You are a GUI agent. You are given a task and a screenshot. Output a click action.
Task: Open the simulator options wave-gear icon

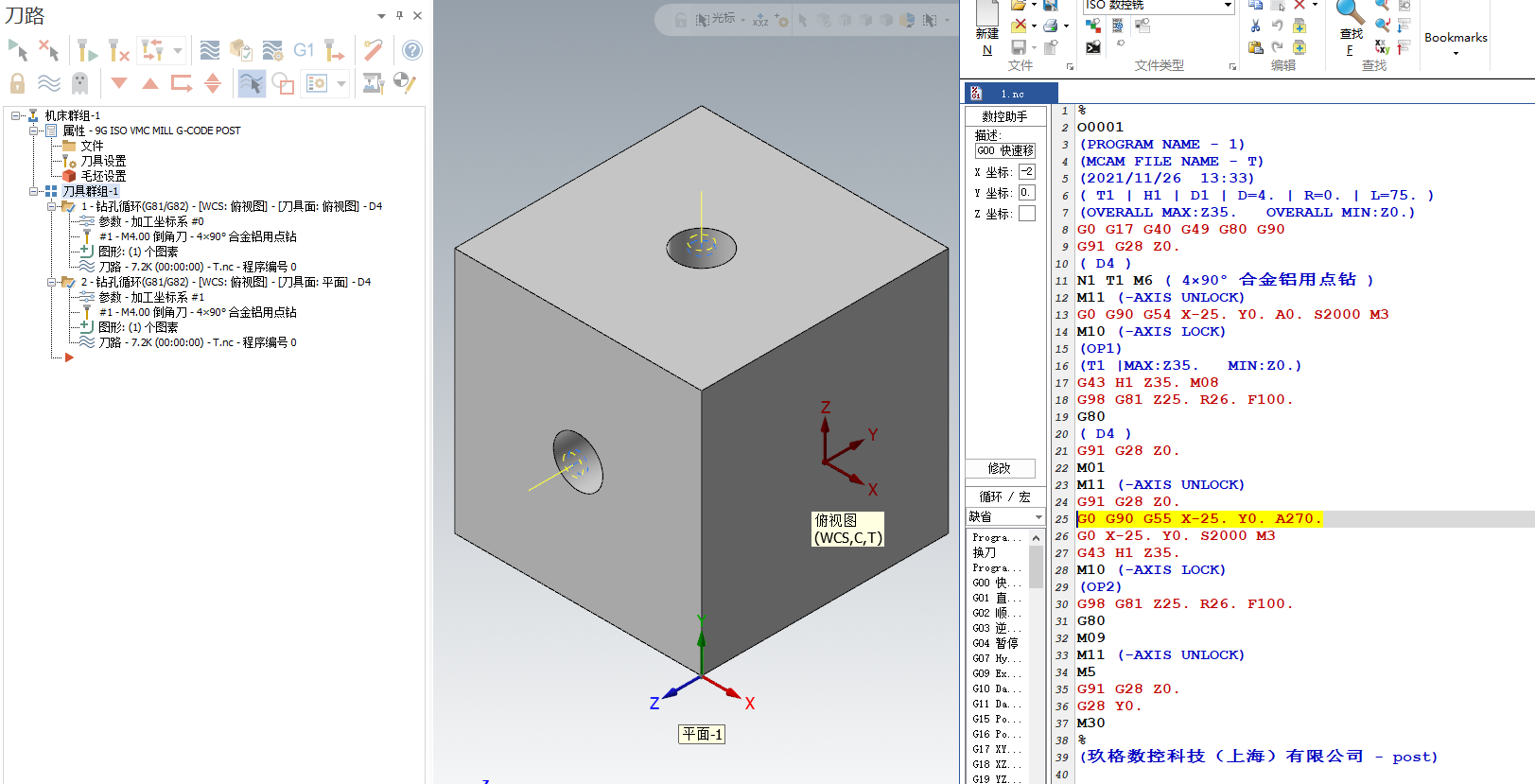272,50
